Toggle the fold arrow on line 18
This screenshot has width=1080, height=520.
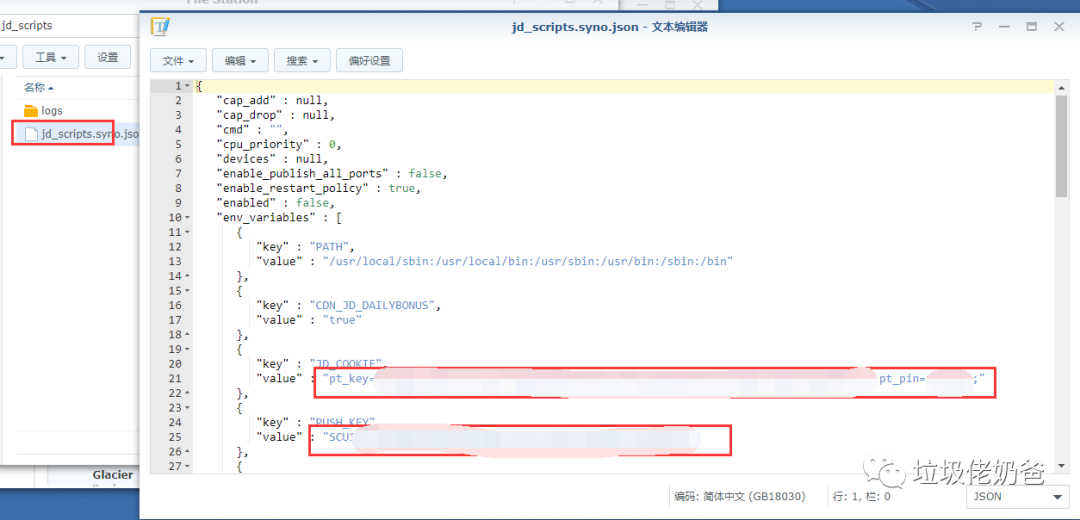click(187, 335)
